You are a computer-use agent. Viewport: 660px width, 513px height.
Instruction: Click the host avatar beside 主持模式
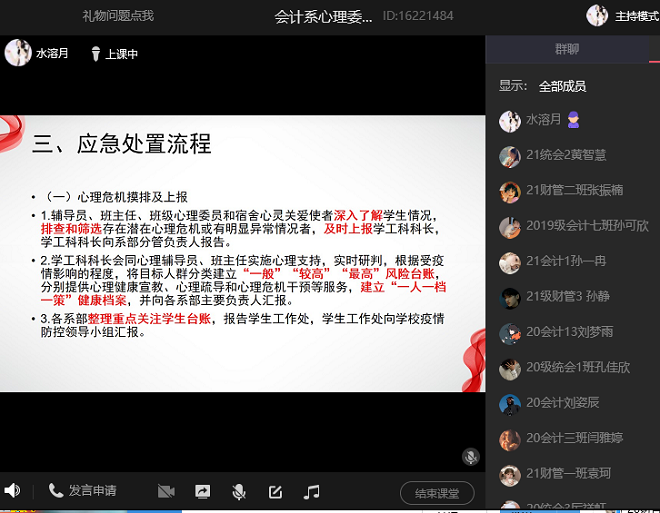597,16
